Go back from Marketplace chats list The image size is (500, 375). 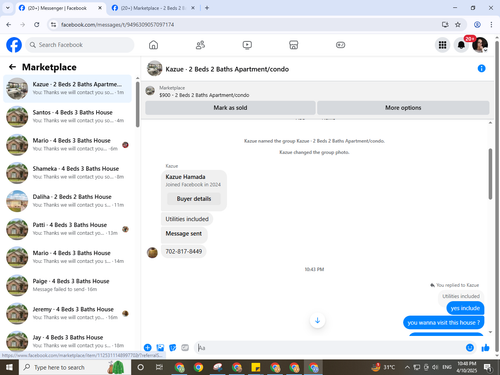12,67
